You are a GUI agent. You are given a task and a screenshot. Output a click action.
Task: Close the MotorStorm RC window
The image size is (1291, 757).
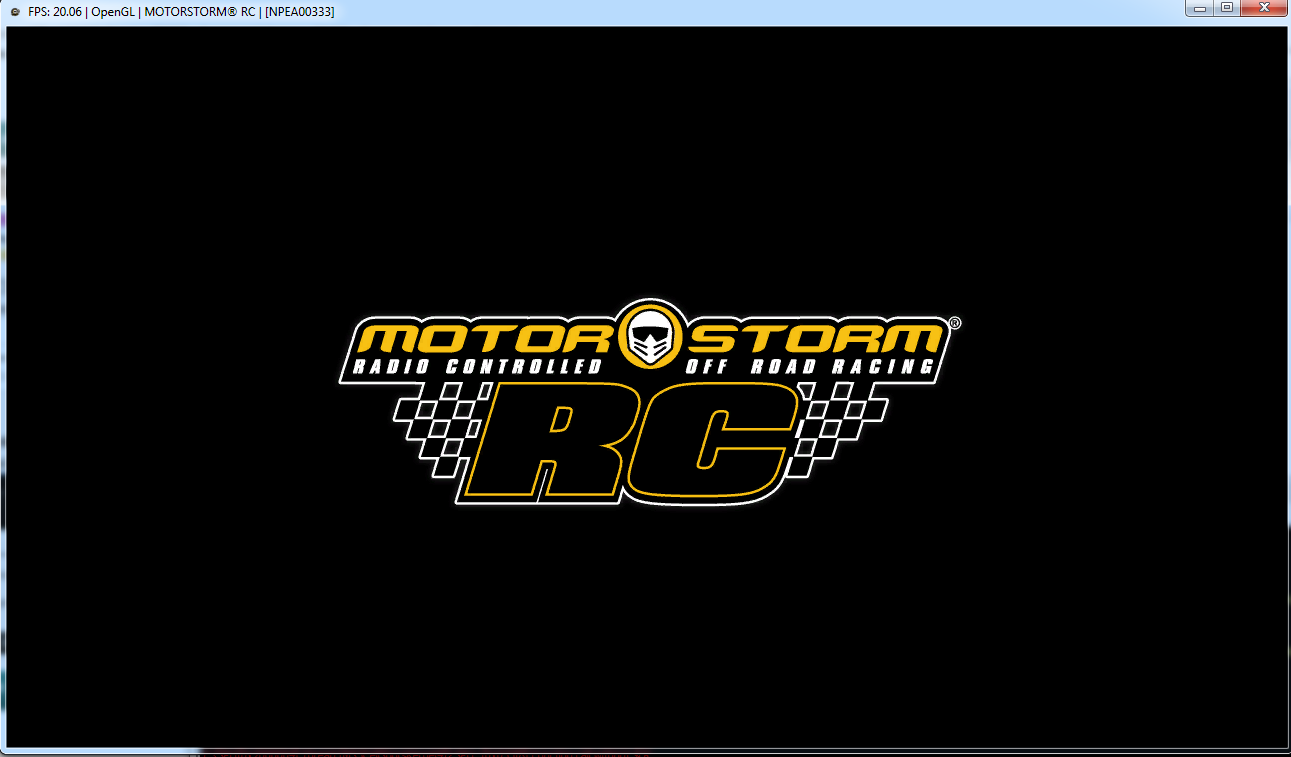[x=1263, y=8]
